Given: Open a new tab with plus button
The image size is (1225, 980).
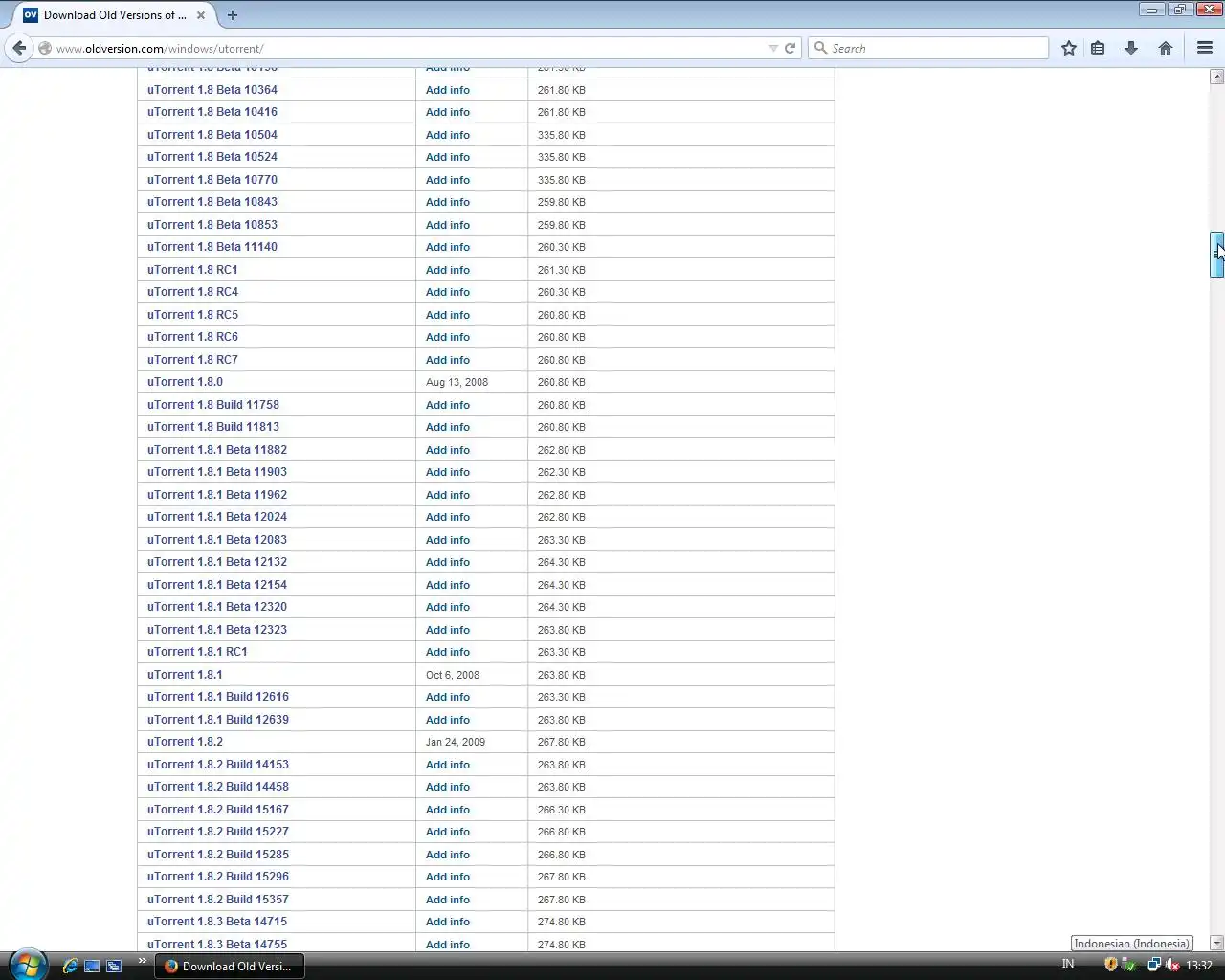Looking at the screenshot, I should pyautogui.click(x=232, y=14).
